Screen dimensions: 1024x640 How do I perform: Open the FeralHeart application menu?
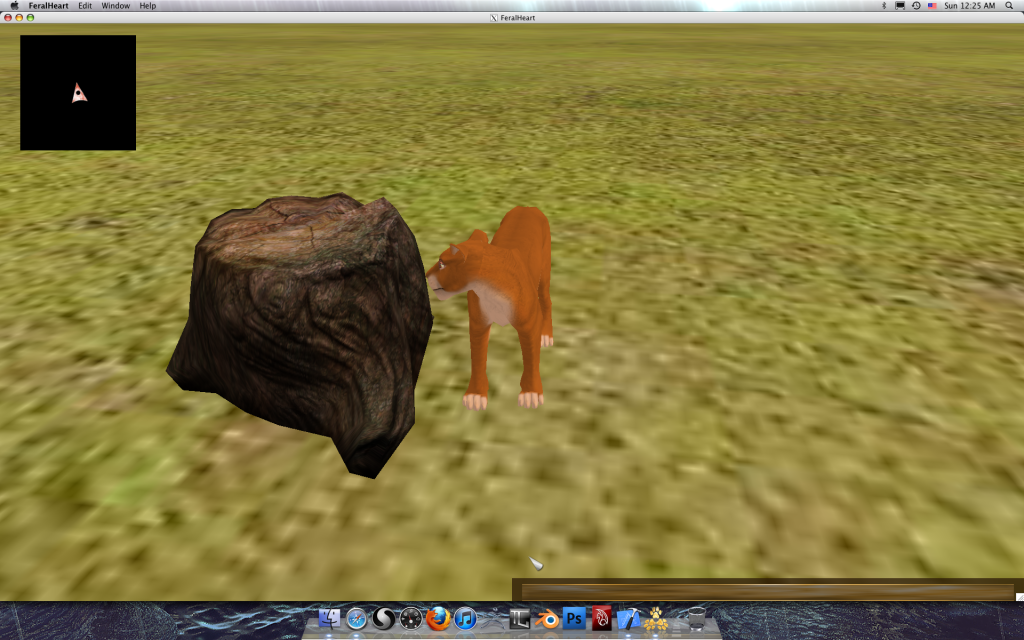tap(48, 5)
